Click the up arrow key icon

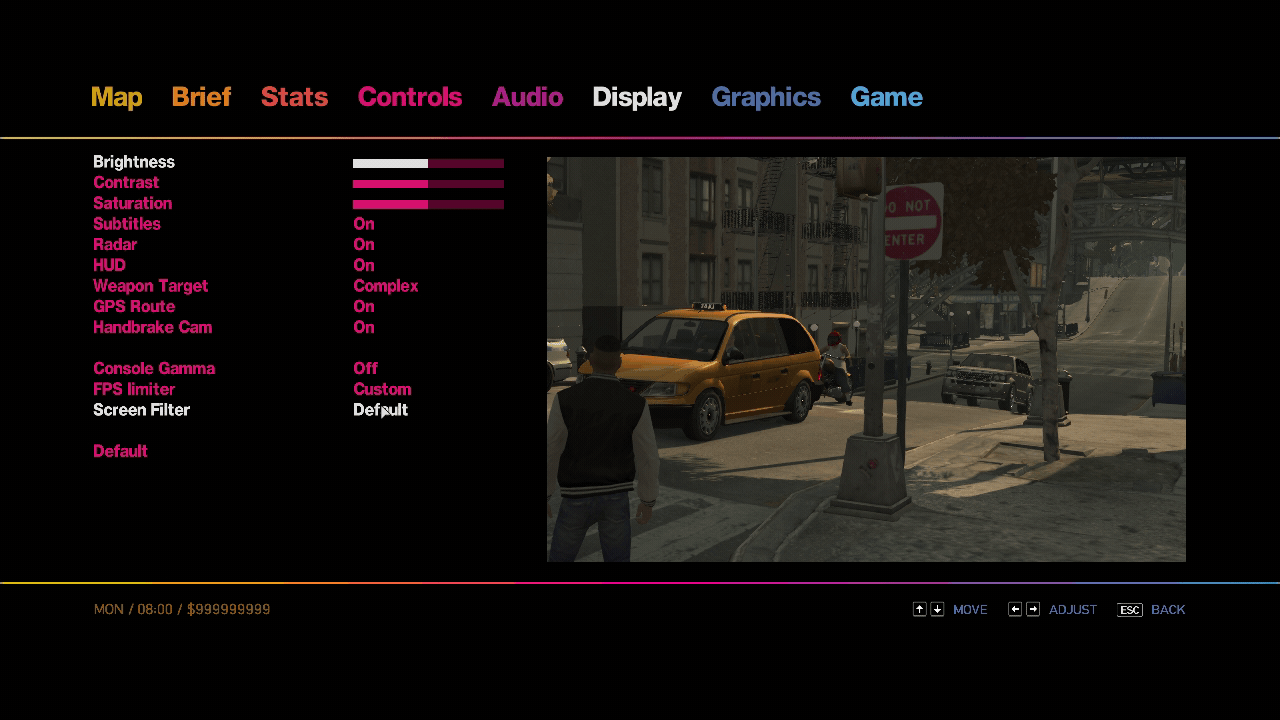[919, 609]
